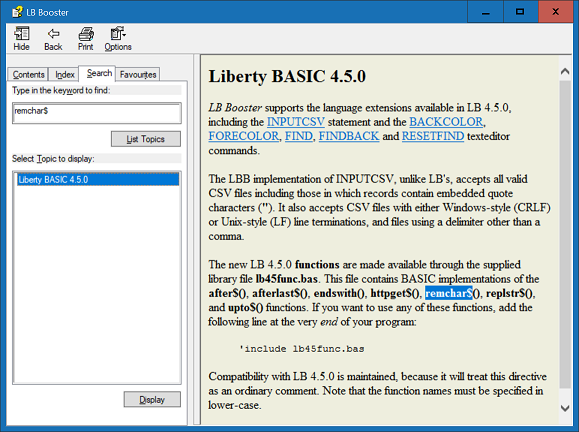579x432 pixels.
Task: Click the LB Booster title bar icon
Action: pos(17,12)
